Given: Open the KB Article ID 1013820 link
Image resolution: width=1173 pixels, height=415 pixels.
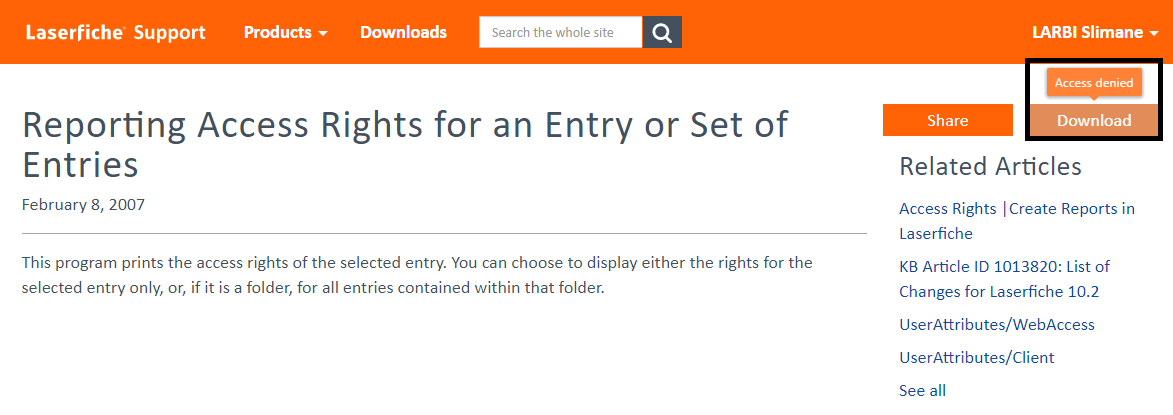Looking at the screenshot, I should [x=1003, y=279].
